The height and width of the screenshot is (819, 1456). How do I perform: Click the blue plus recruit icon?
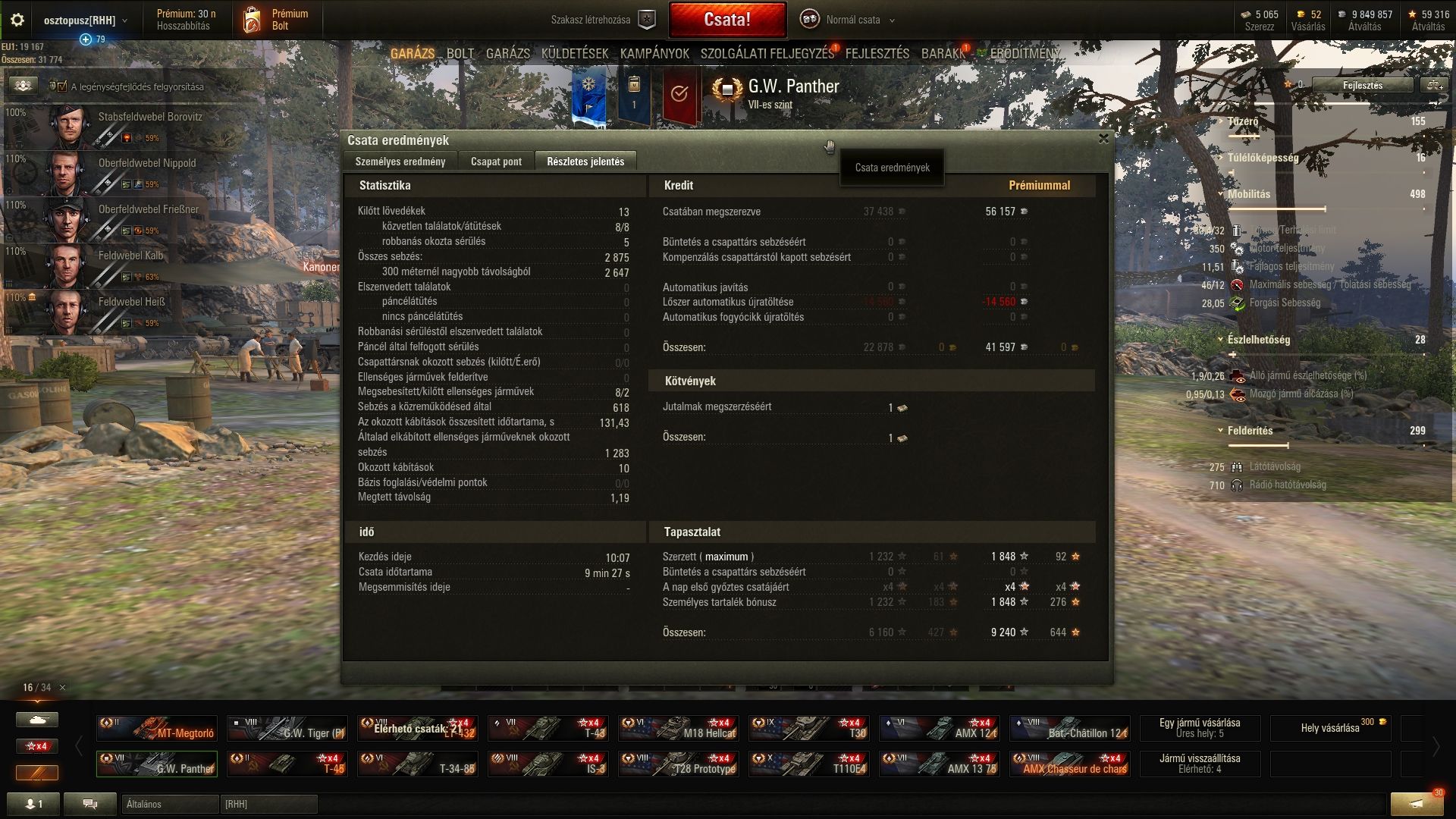(x=86, y=39)
